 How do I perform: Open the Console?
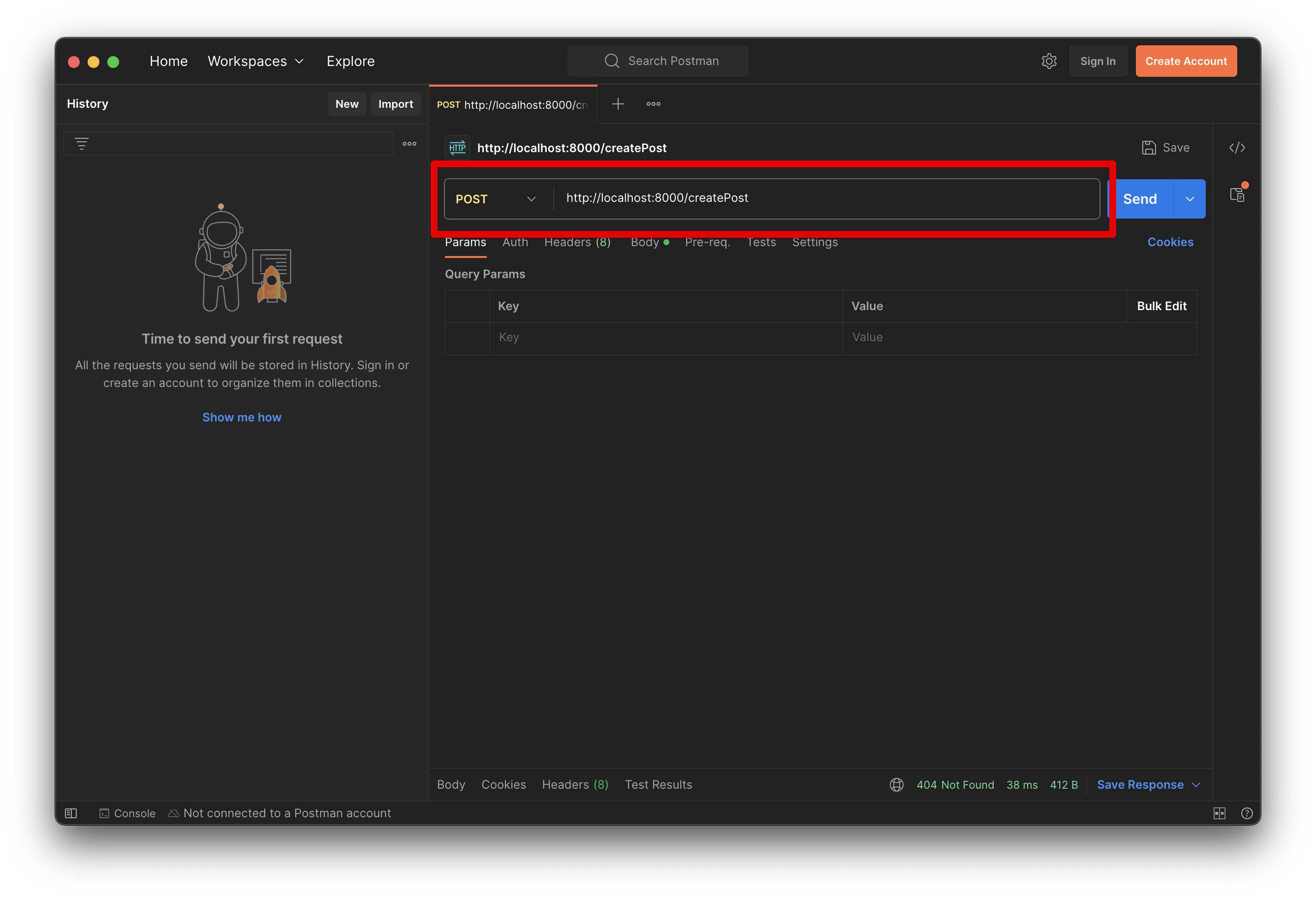point(127,814)
